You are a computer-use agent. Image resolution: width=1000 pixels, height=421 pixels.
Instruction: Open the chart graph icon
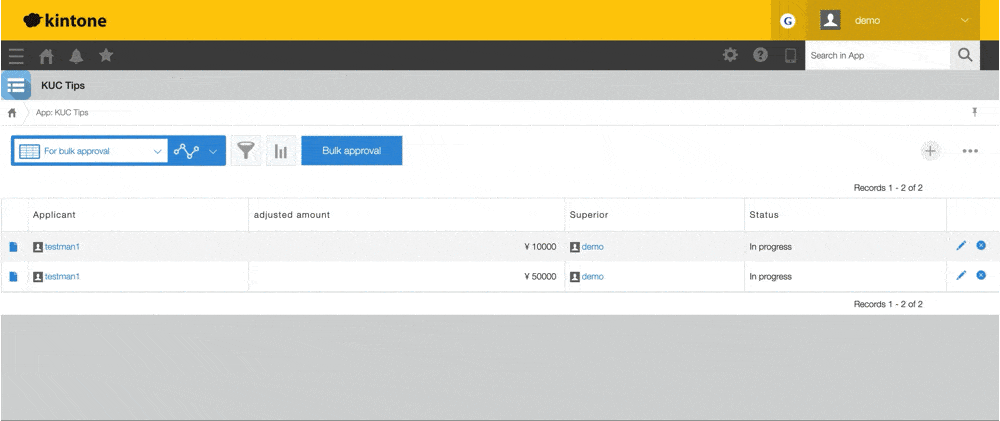click(281, 151)
